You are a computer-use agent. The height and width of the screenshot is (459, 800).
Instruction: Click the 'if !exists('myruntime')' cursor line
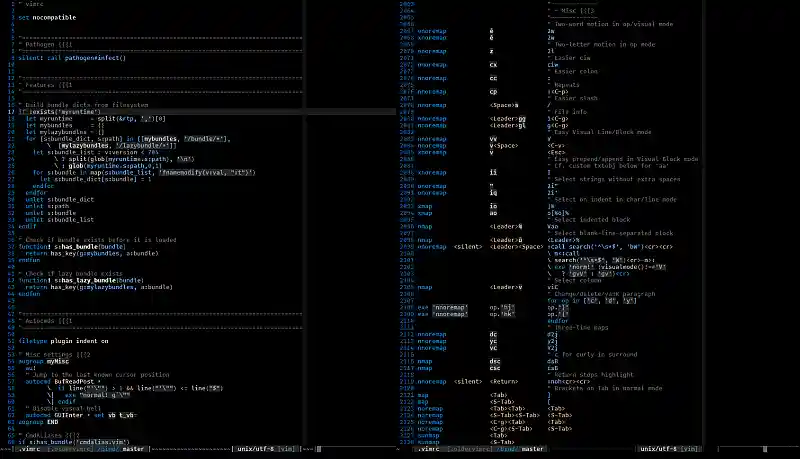(x=60, y=112)
